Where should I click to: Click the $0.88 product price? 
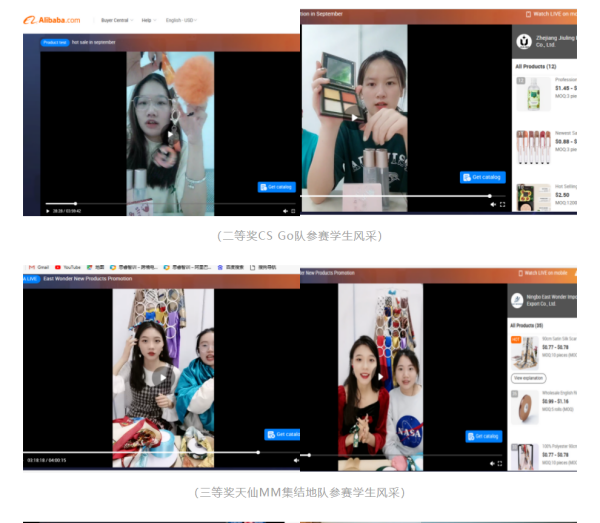tap(566, 142)
